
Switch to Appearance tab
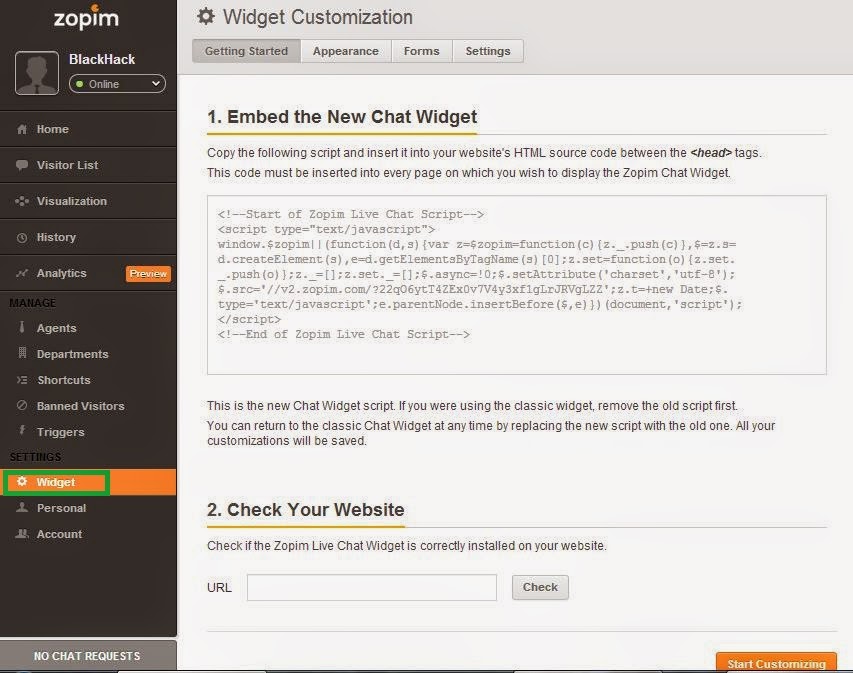[x=346, y=51]
